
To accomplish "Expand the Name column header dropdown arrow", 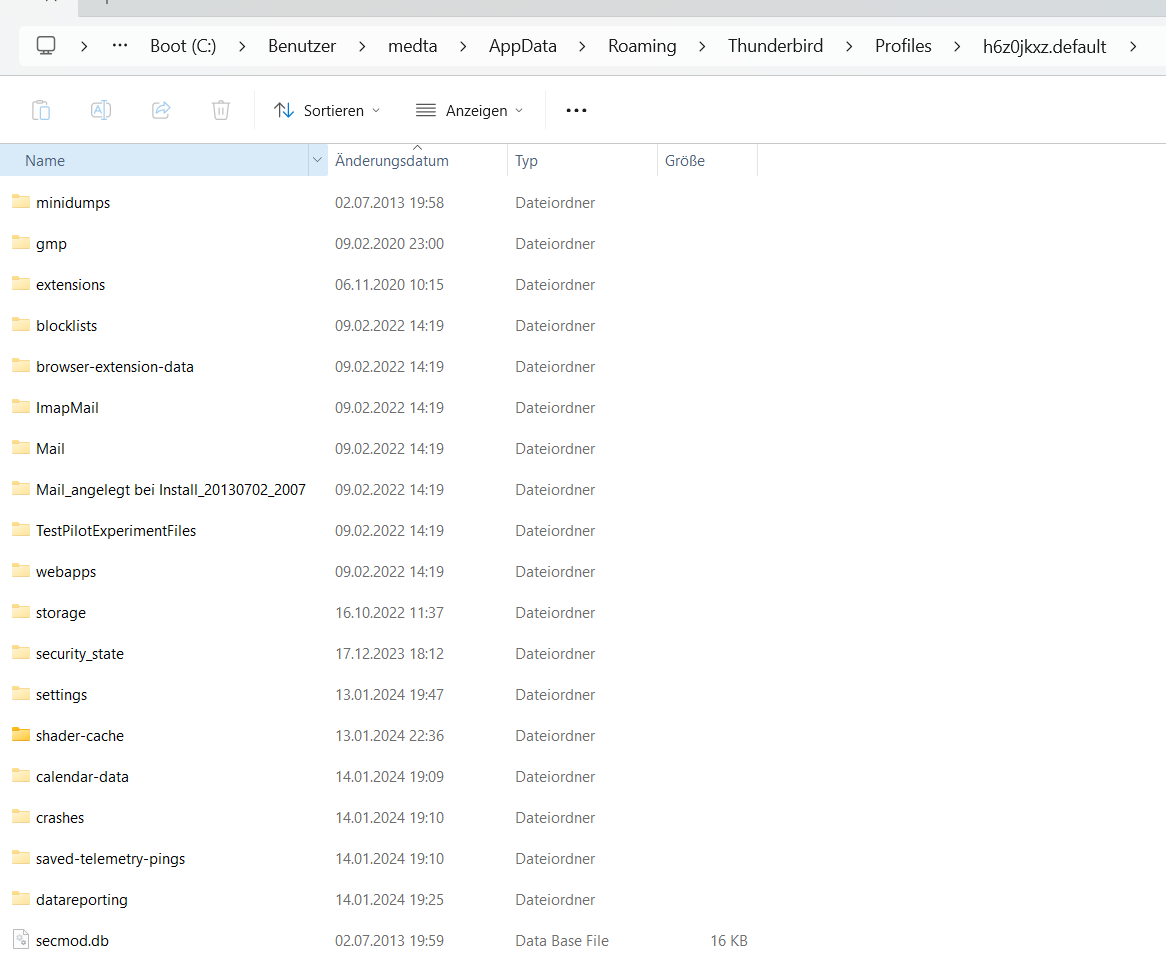I will pos(318,160).
